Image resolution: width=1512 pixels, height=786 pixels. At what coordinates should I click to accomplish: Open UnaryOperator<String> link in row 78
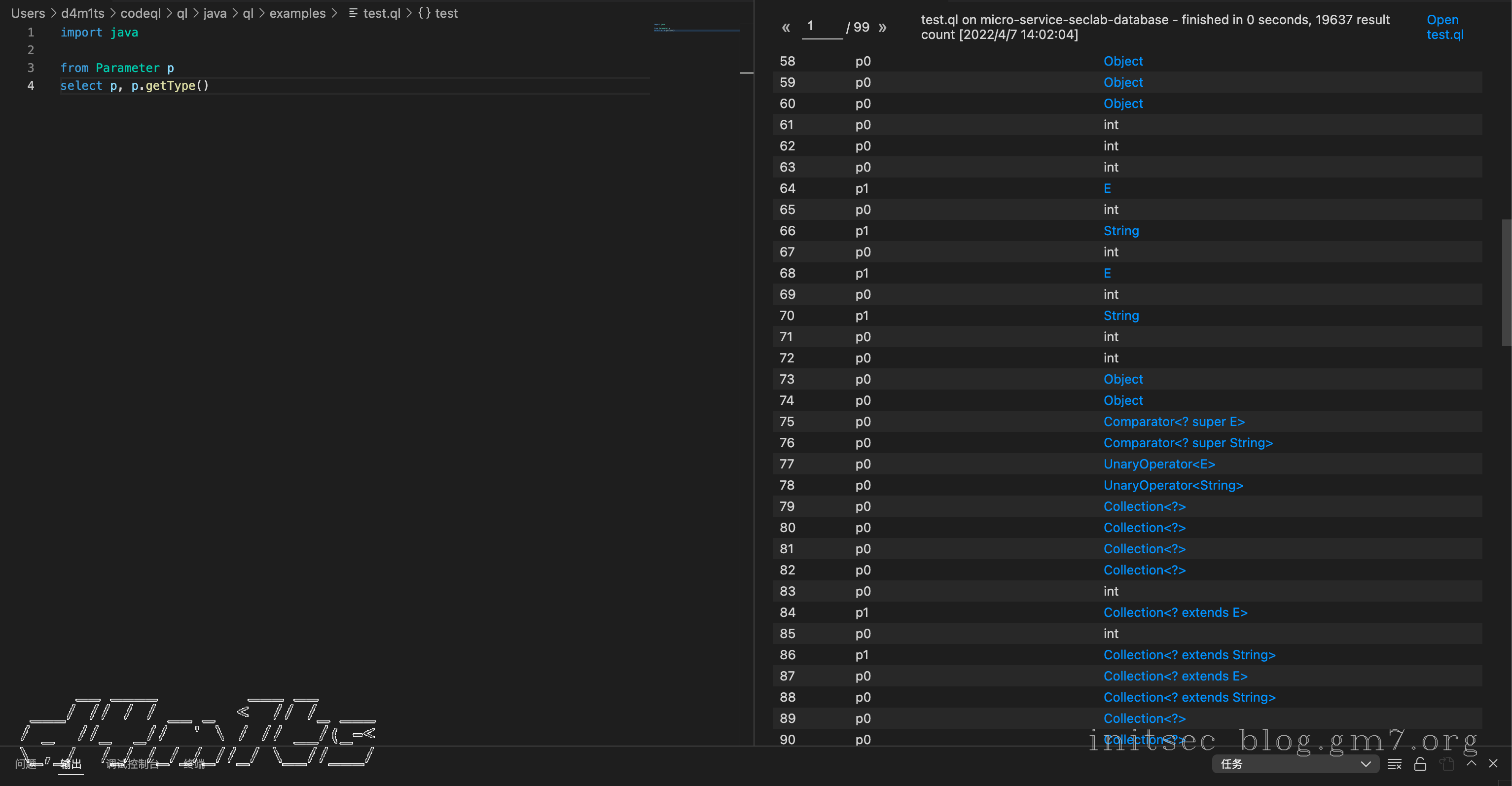1173,485
